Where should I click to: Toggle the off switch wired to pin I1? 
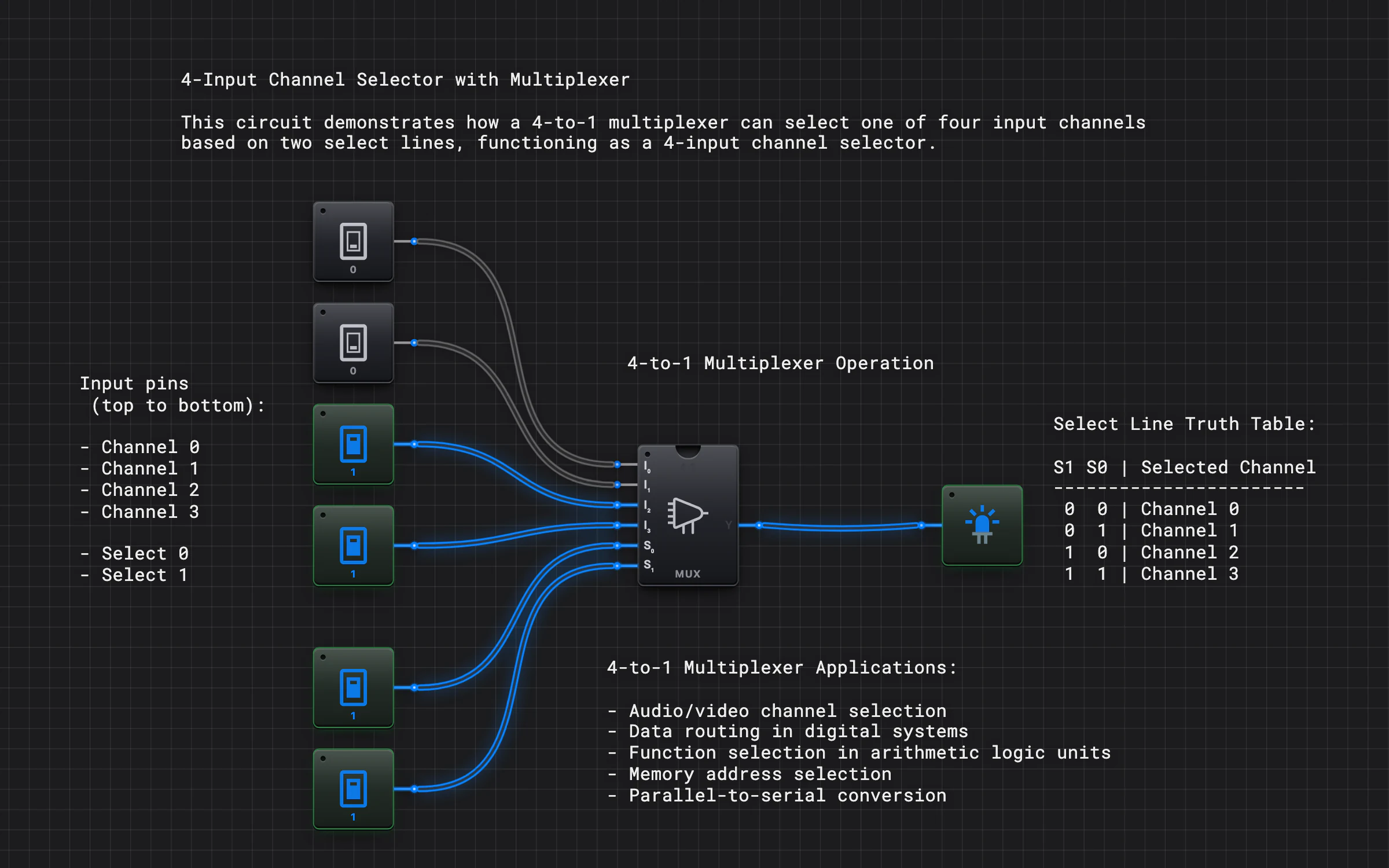[x=353, y=343]
